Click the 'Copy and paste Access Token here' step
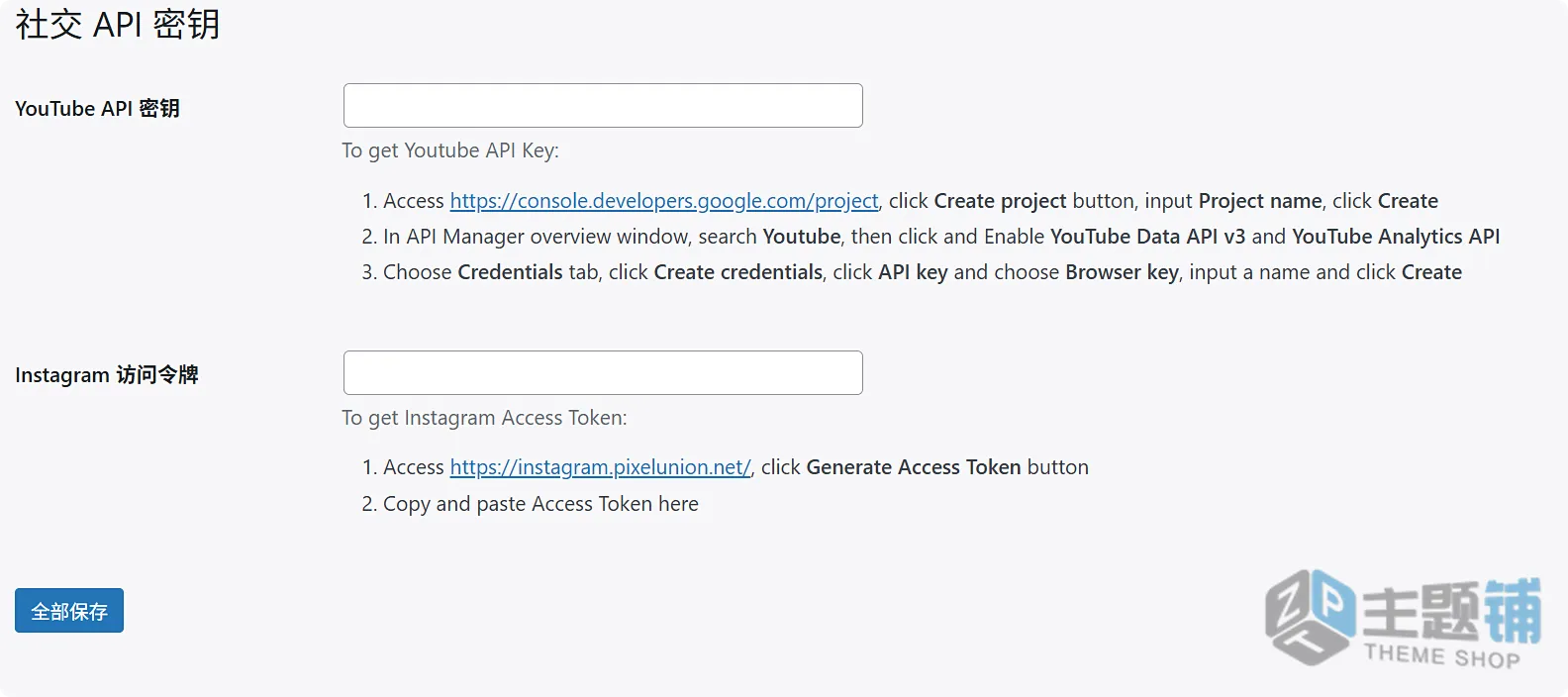 point(540,504)
